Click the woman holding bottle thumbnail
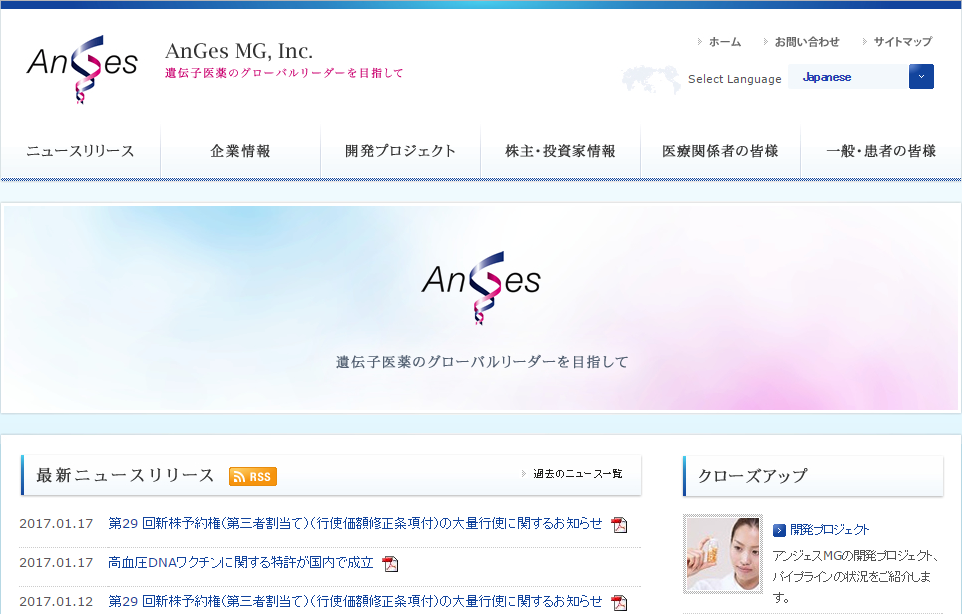The height and width of the screenshot is (614, 962). click(x=723, y=554)
